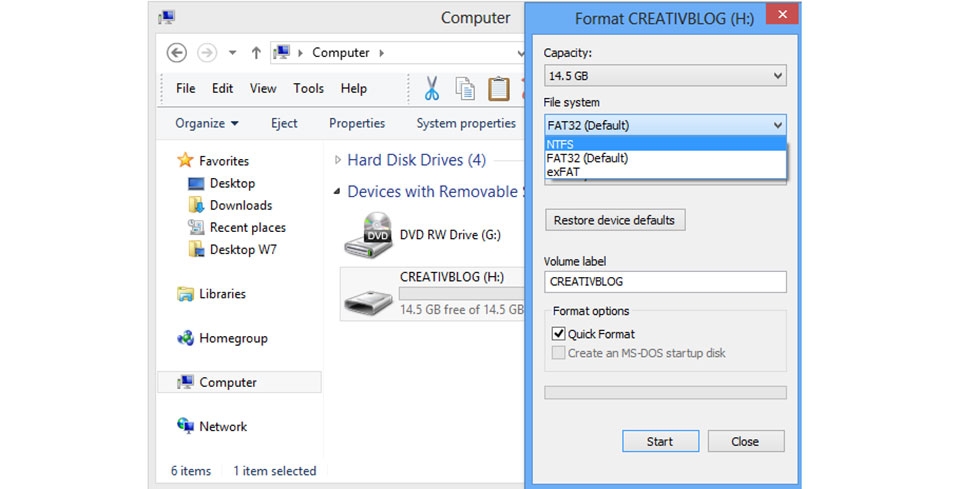Viewport: 960px width, 489px height.
Task: Click '14.5 GB free of 14.5 GB' text
Action: click(462, 310)
